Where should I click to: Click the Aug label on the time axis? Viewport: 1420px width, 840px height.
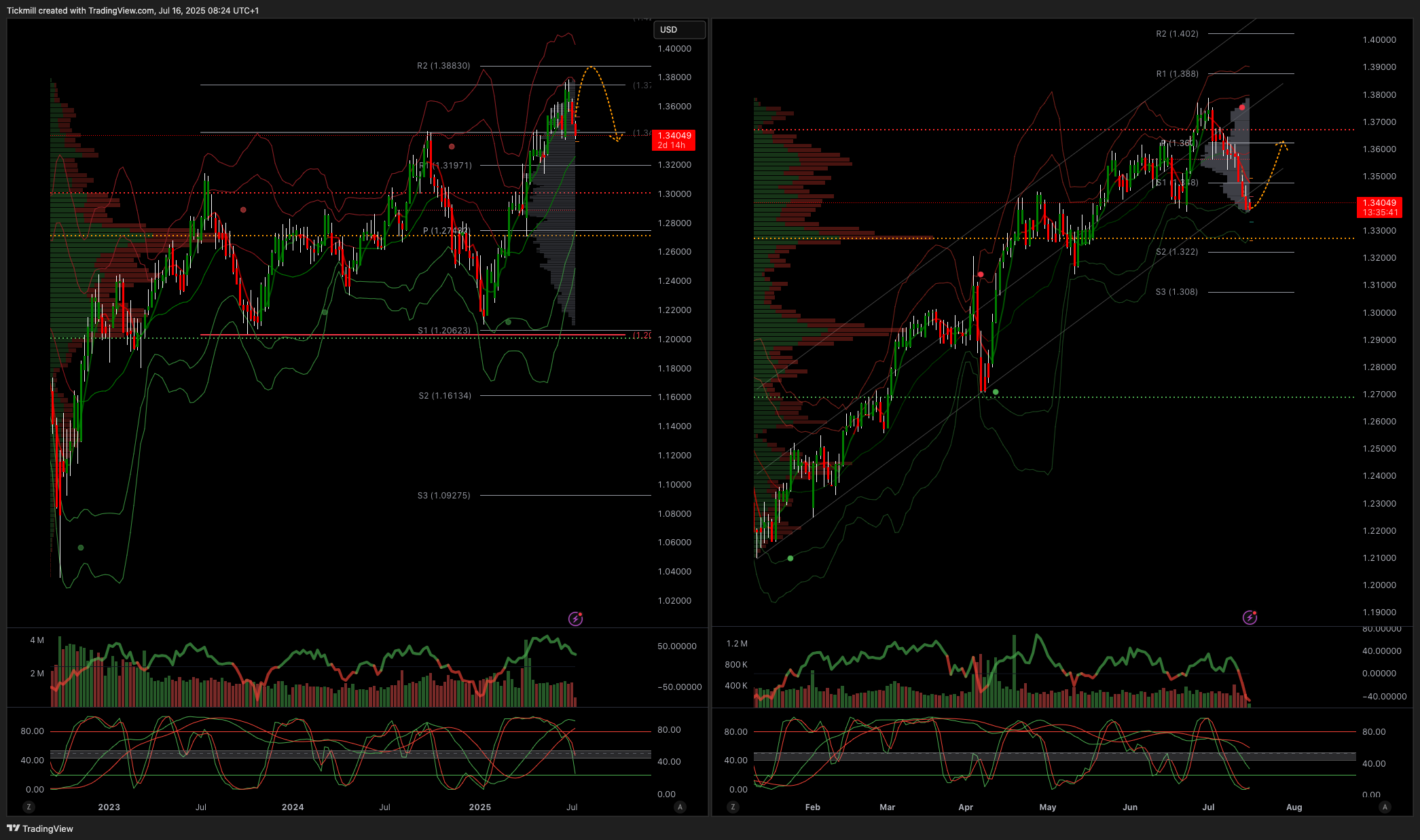point(1294,807)
